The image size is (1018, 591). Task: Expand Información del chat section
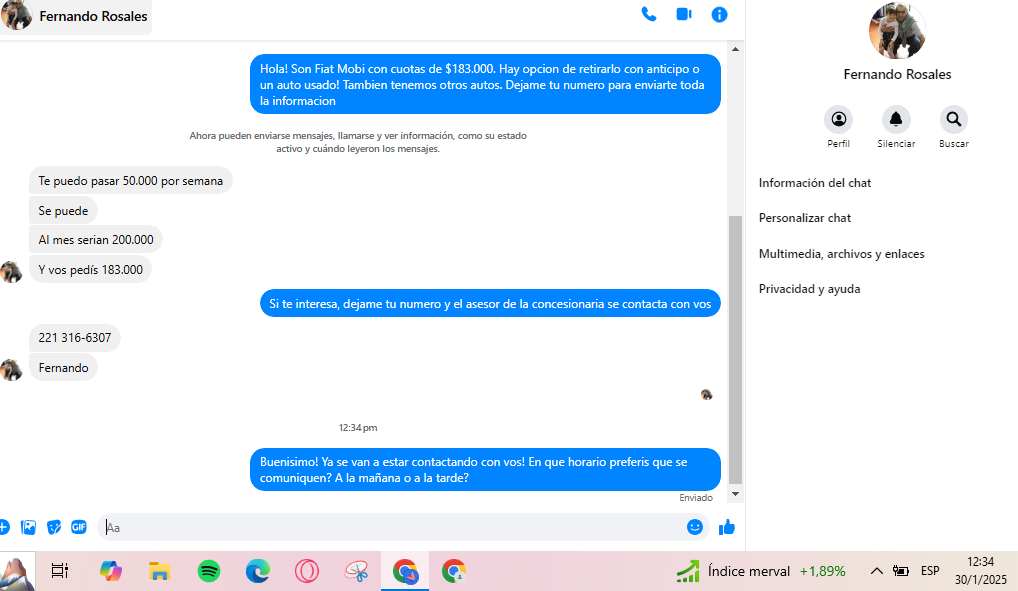click(x=815, y=183)
